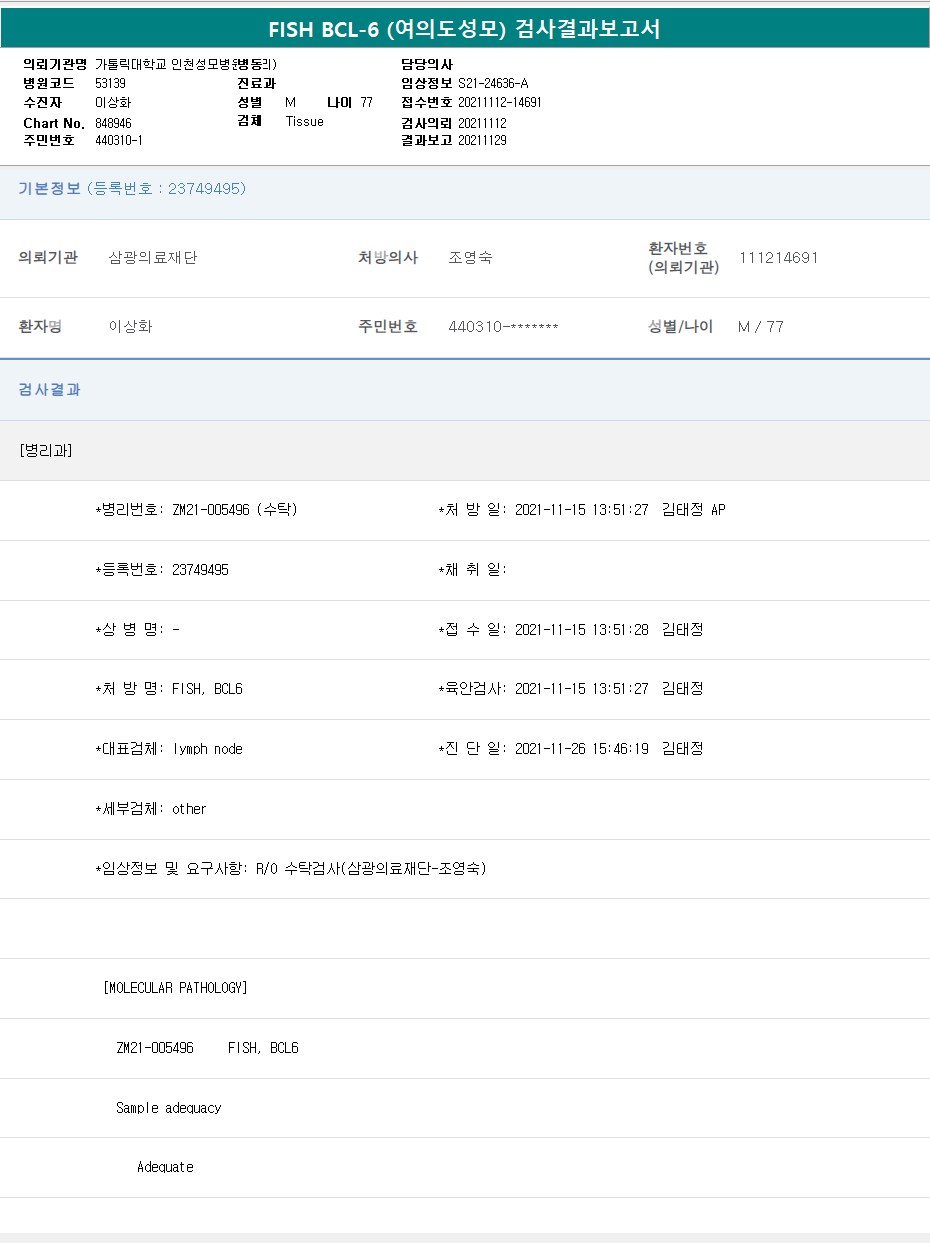Select patient number 111214691

778,258
